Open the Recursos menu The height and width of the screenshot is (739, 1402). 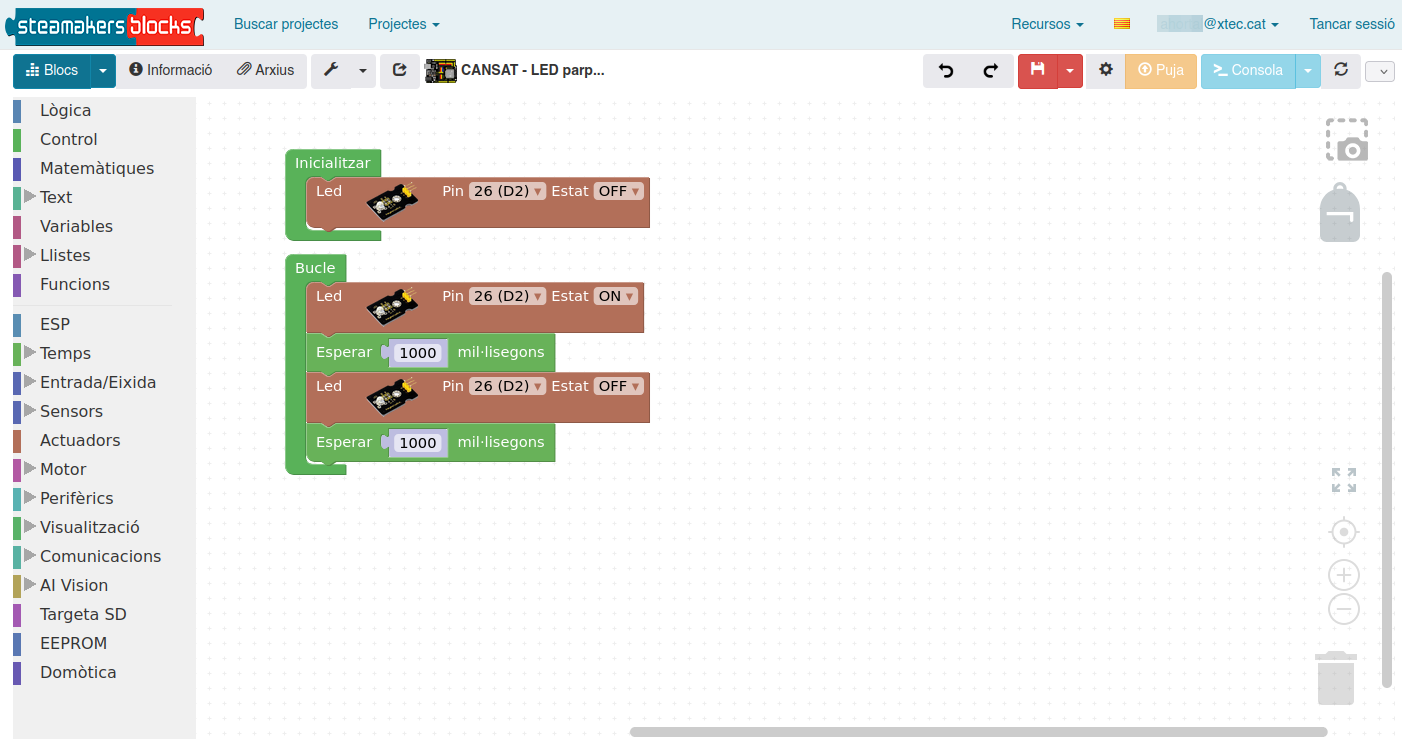pyautogui.click(x=1047, y=24)
